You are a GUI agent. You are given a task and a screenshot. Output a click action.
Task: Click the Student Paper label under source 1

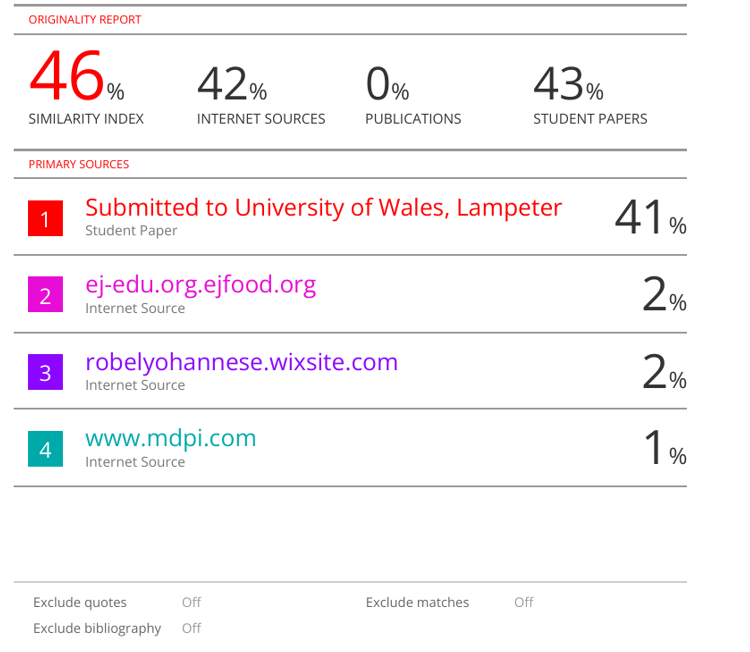(x=131, y=231)
